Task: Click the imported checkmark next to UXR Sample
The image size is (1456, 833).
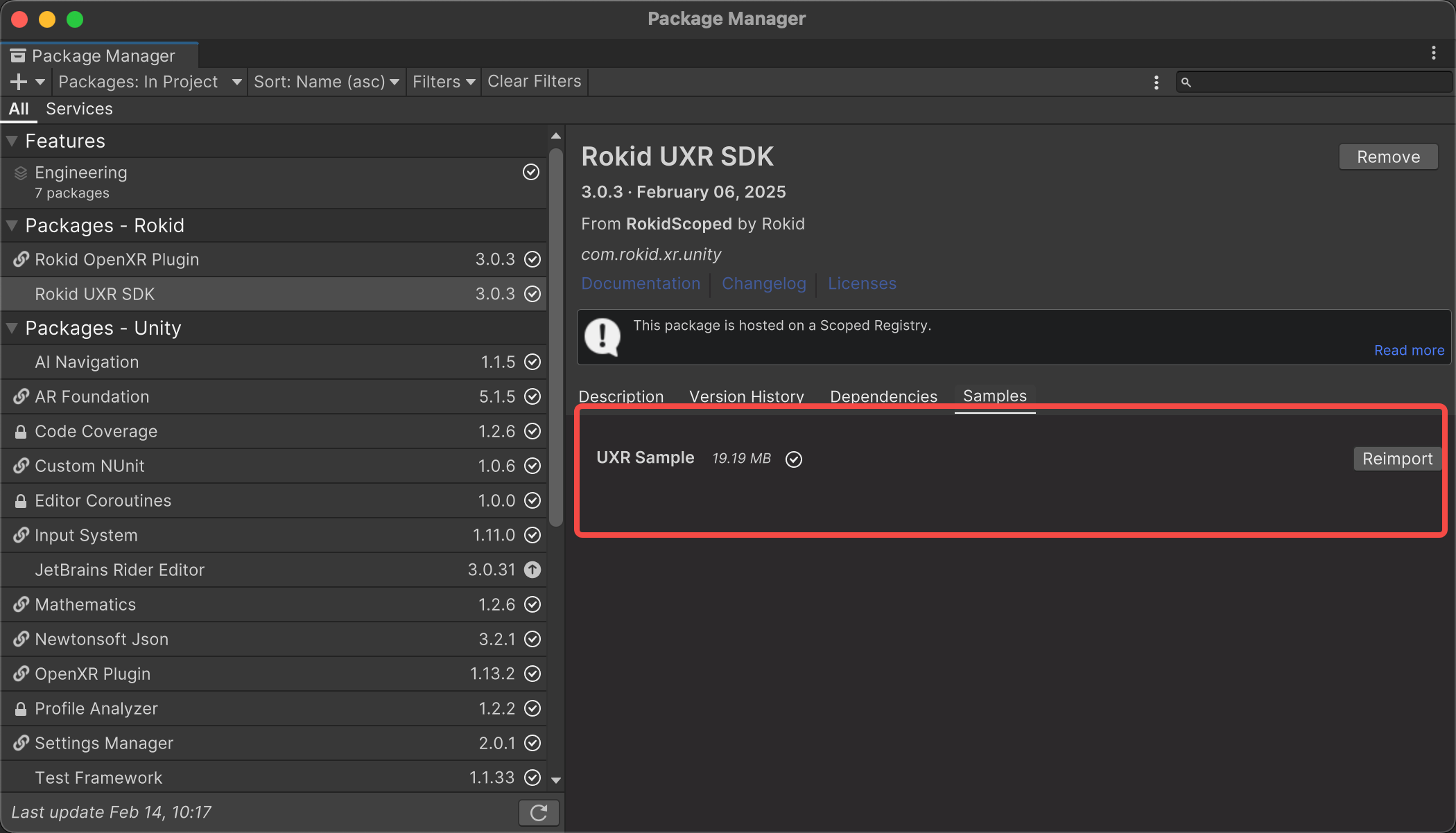Action: [x=794, y=459]
